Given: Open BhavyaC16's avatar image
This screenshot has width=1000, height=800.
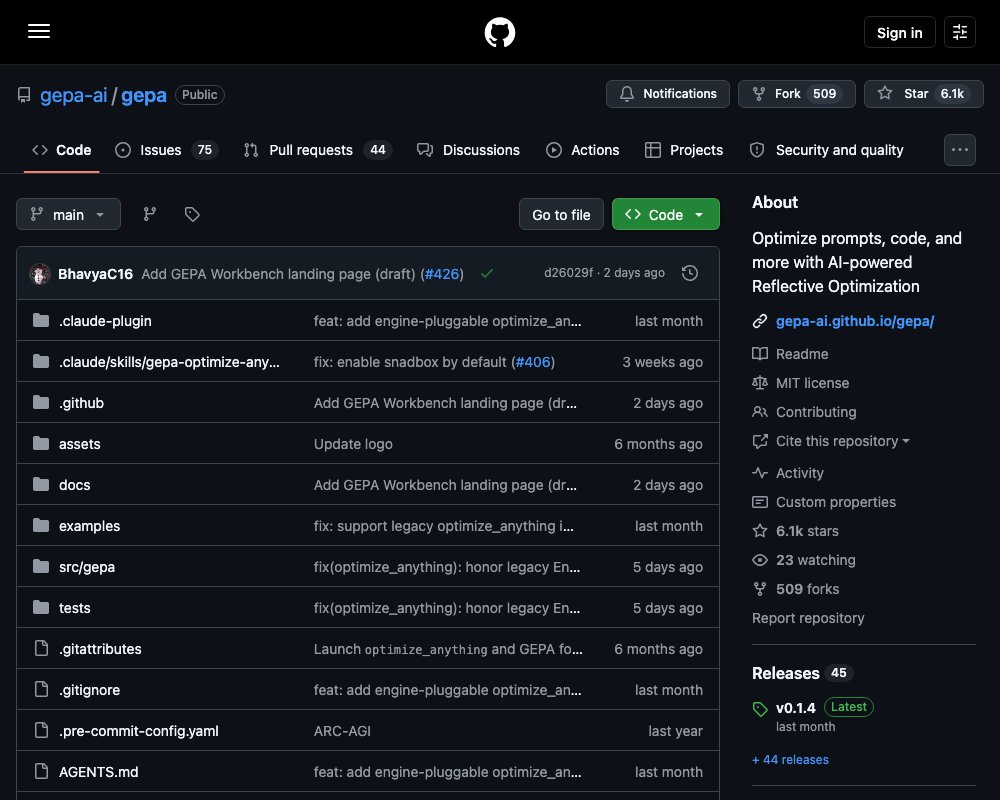Looking at the screenshot, I should (x=40, y=274).
